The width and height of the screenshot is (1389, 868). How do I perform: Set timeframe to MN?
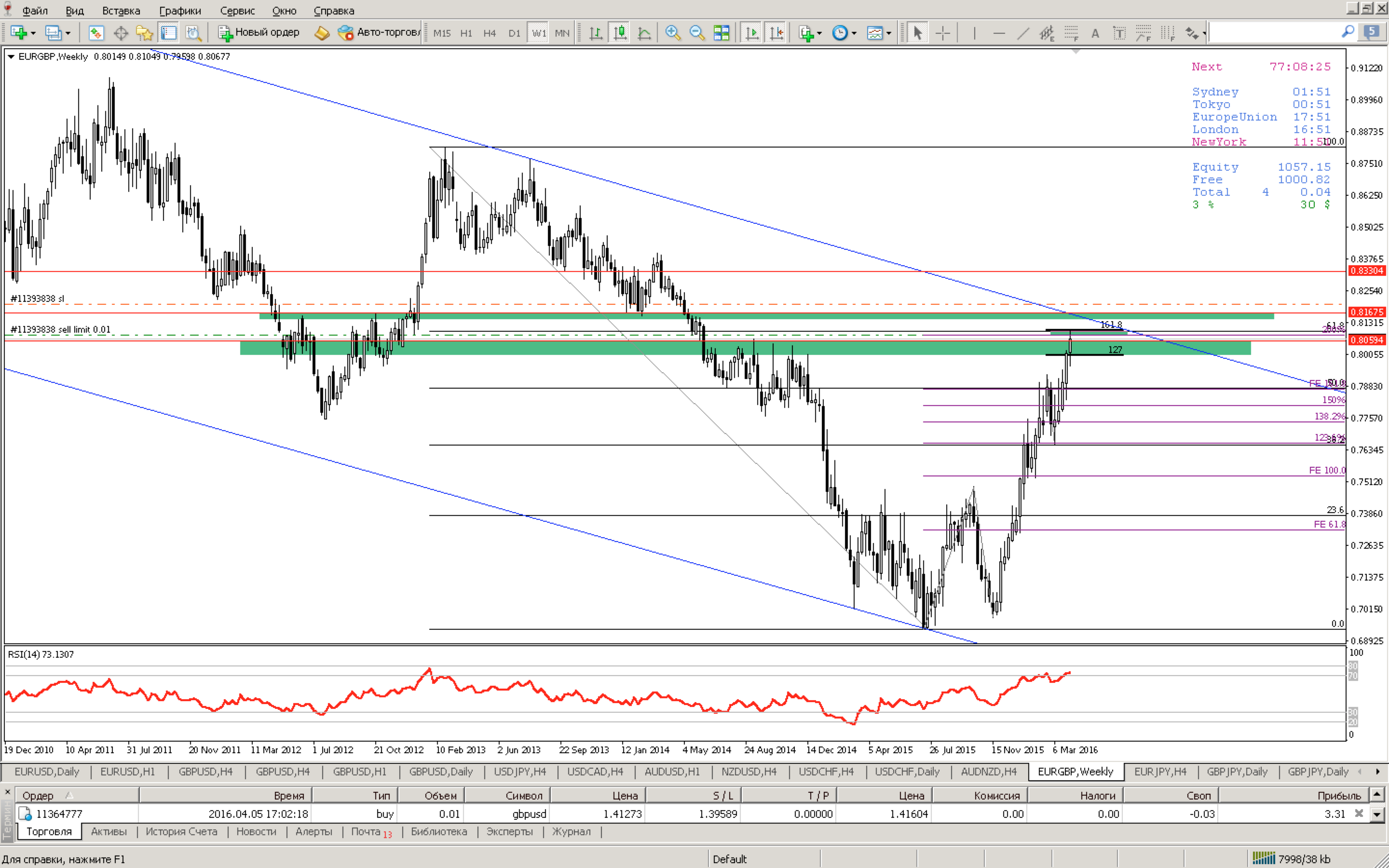click(562, 33)
